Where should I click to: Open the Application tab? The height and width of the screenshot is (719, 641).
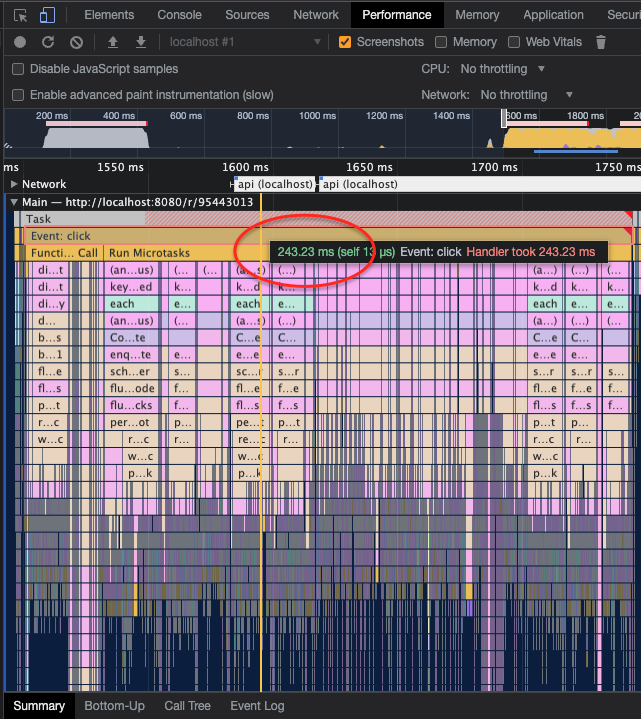(553, 15)
